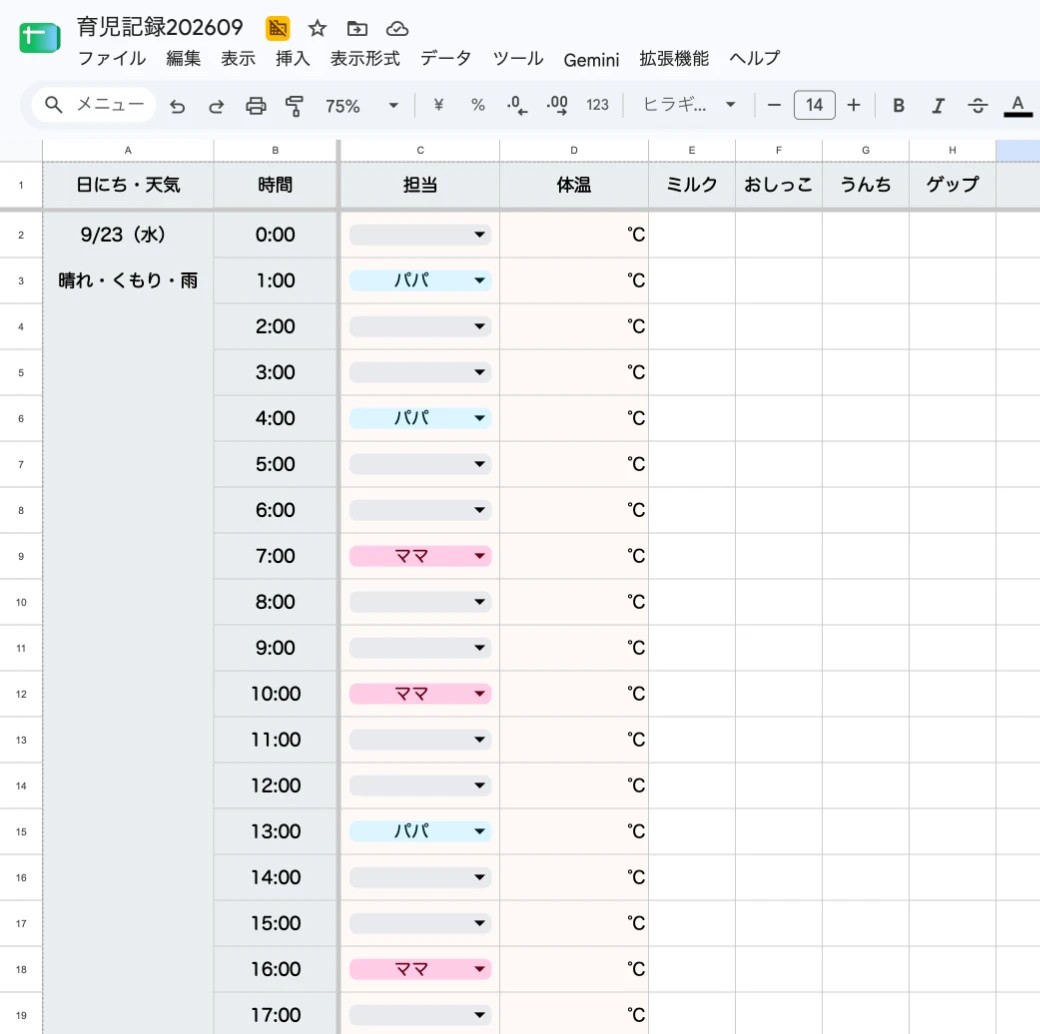Click the font size field showing 14

coord(814,105)
